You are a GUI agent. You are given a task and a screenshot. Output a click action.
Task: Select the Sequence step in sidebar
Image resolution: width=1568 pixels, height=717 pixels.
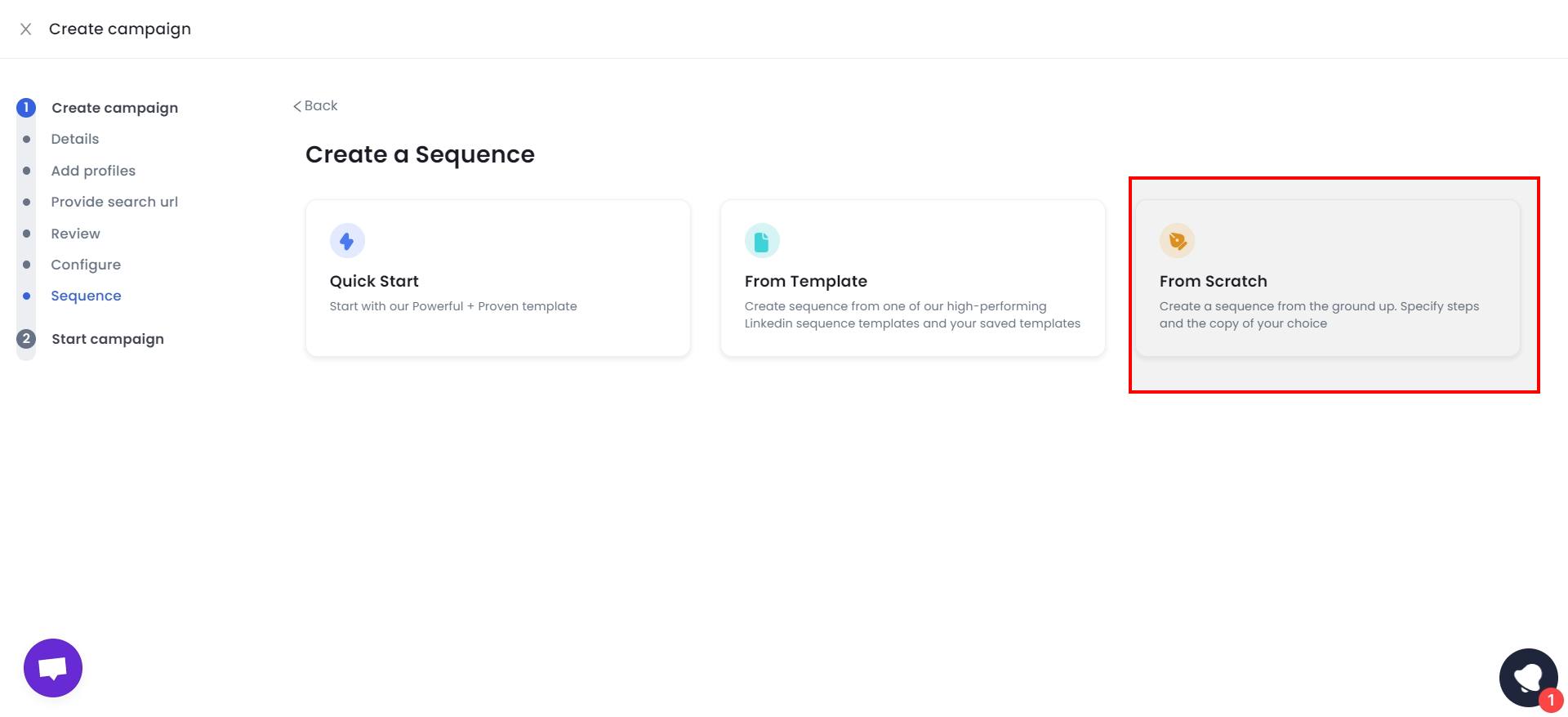tap(86, 296)
